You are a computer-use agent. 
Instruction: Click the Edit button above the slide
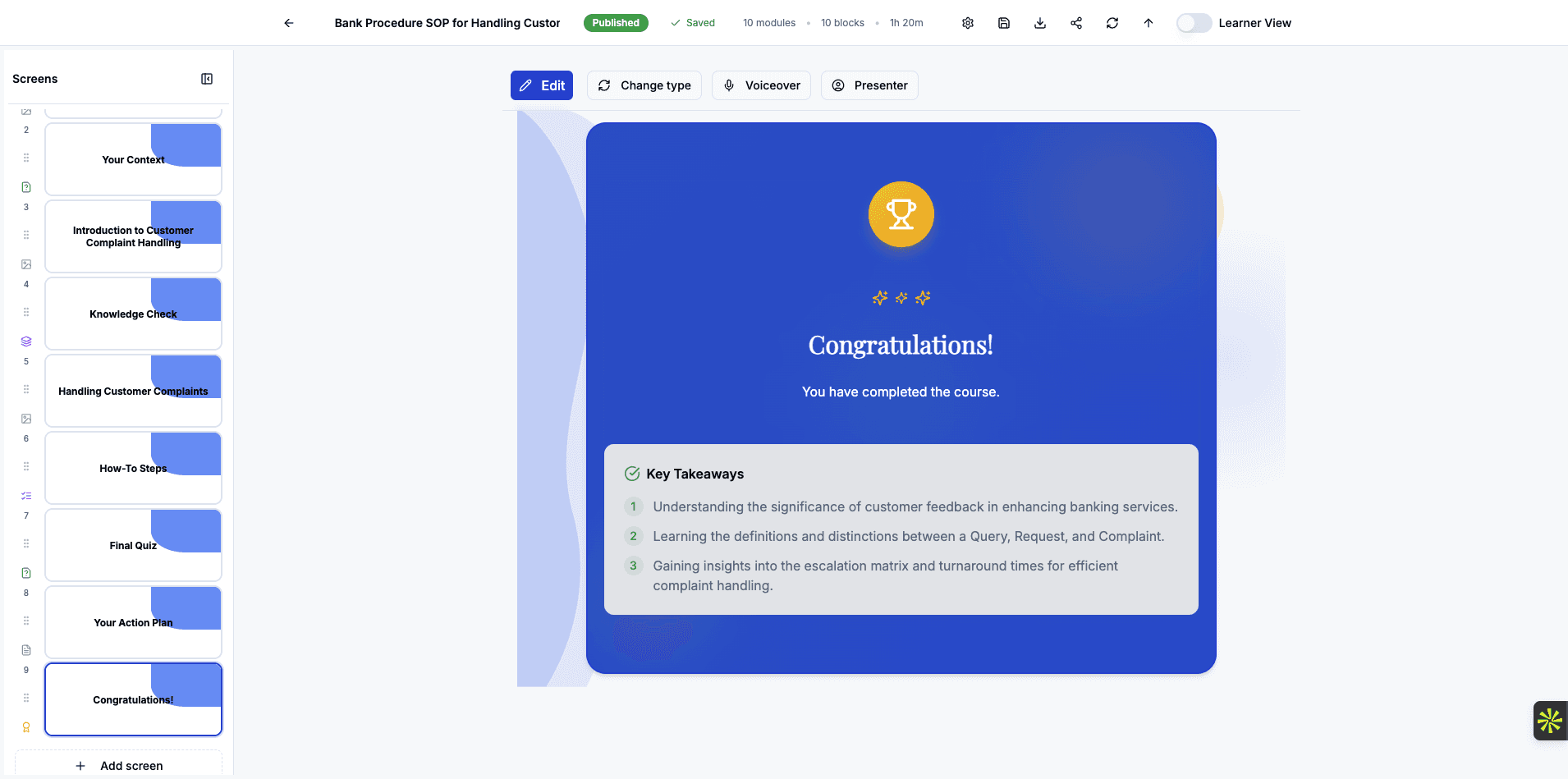541,85
